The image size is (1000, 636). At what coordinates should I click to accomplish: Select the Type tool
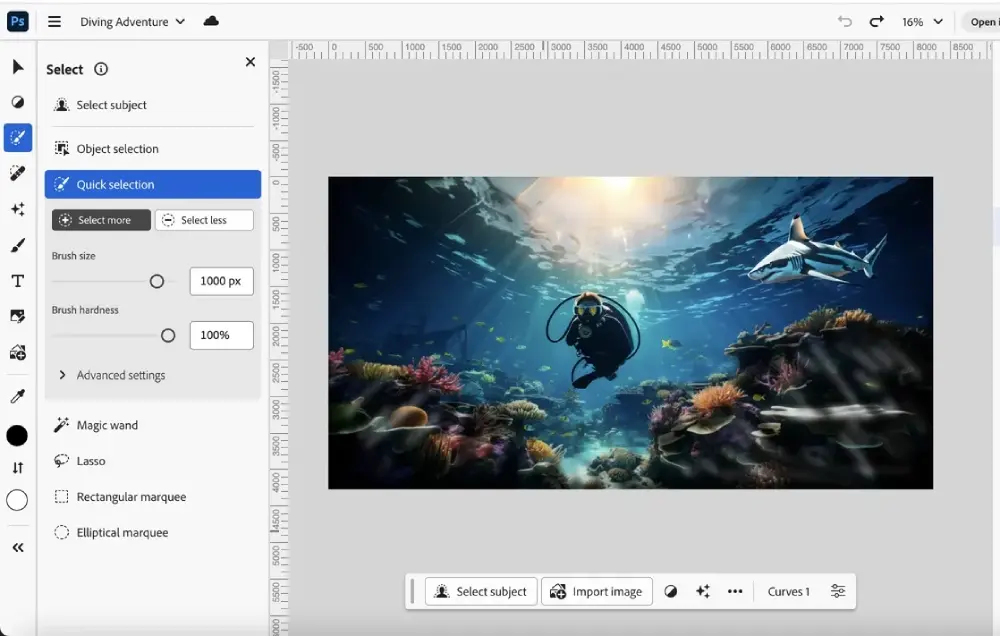[17, 281]
